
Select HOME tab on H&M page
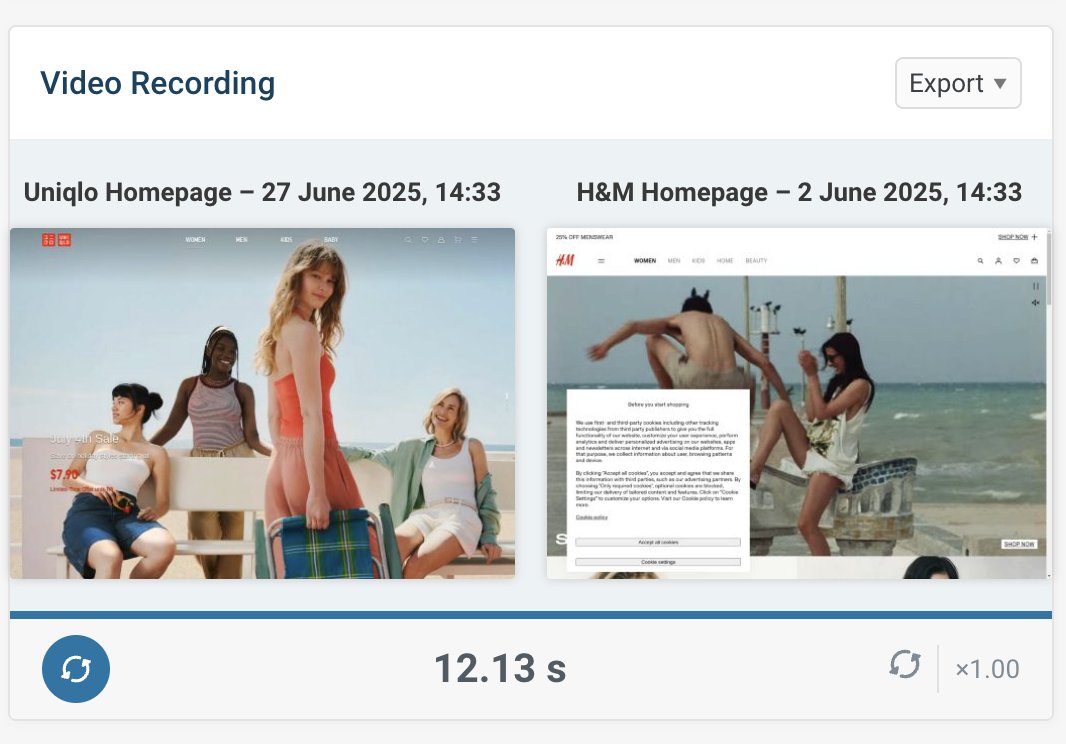(725, 260)
